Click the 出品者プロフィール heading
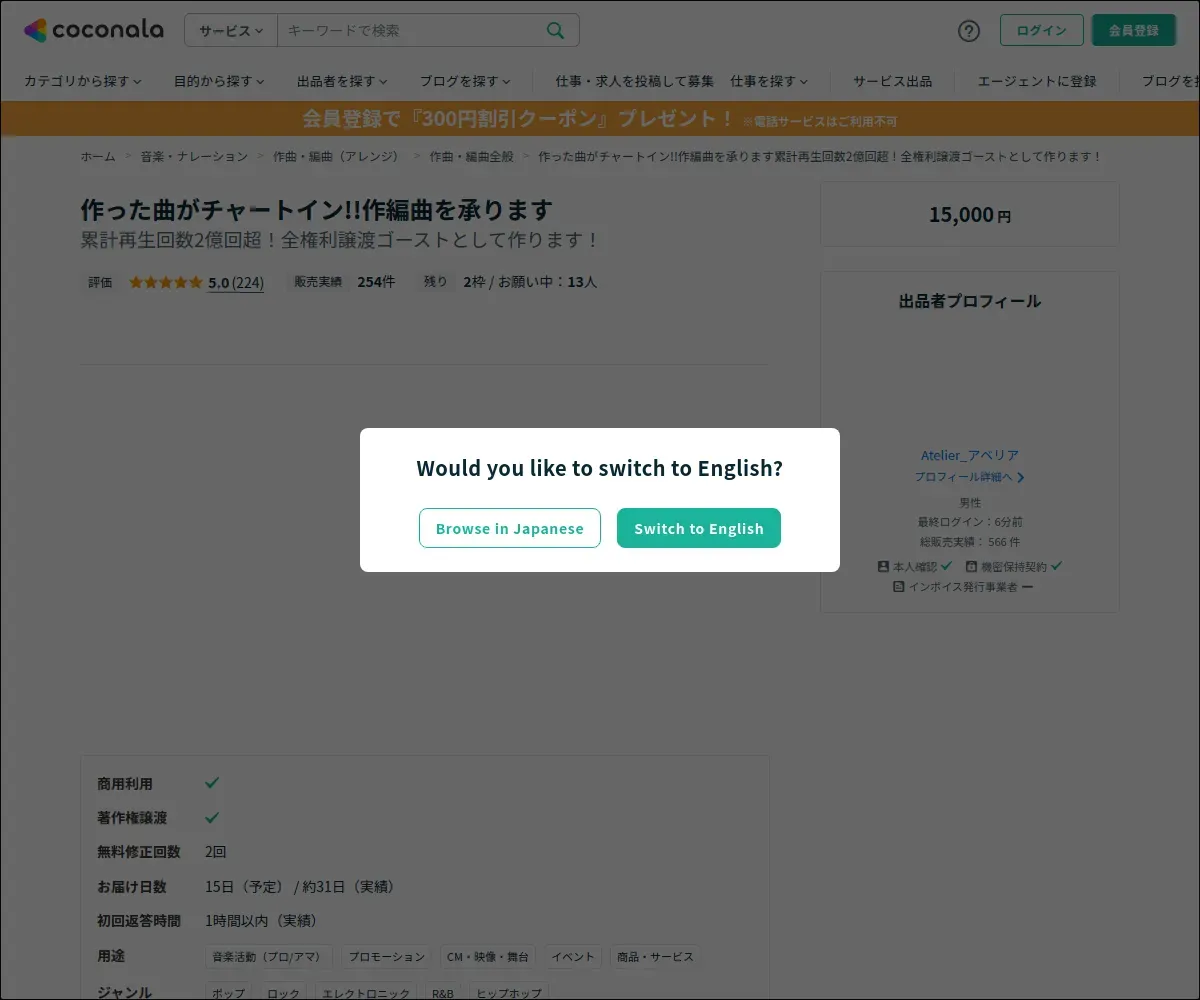The height and width of the screenshot is (1000, 1200). 970,301
